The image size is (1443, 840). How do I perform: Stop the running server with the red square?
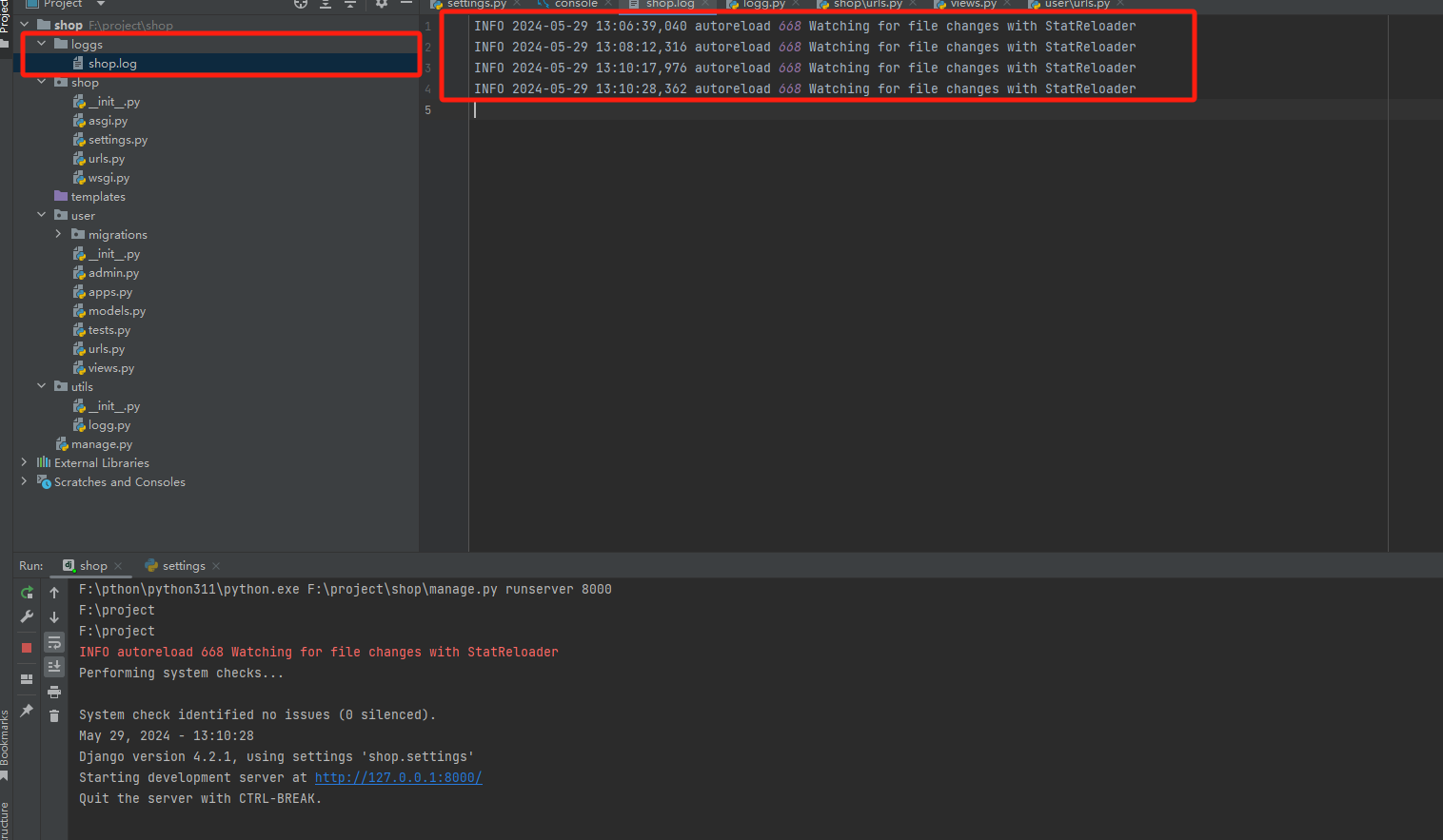point(27,648)
